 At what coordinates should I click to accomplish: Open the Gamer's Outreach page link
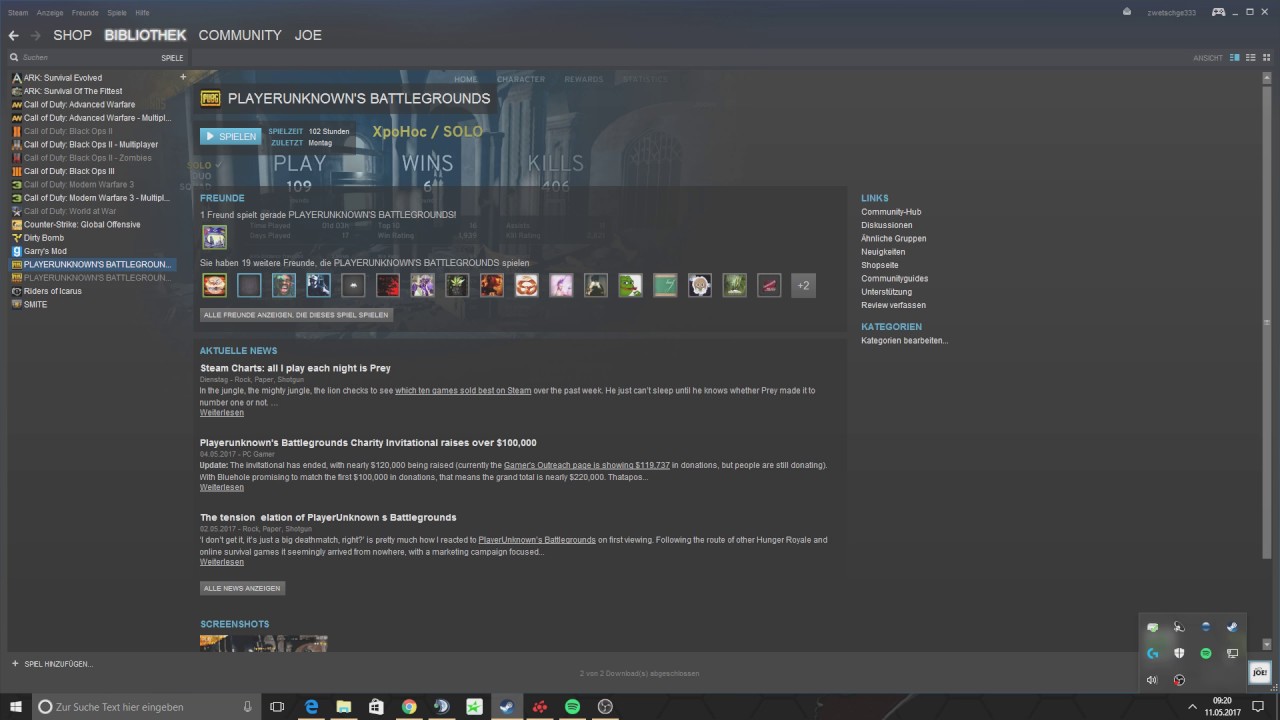point(587,465)
